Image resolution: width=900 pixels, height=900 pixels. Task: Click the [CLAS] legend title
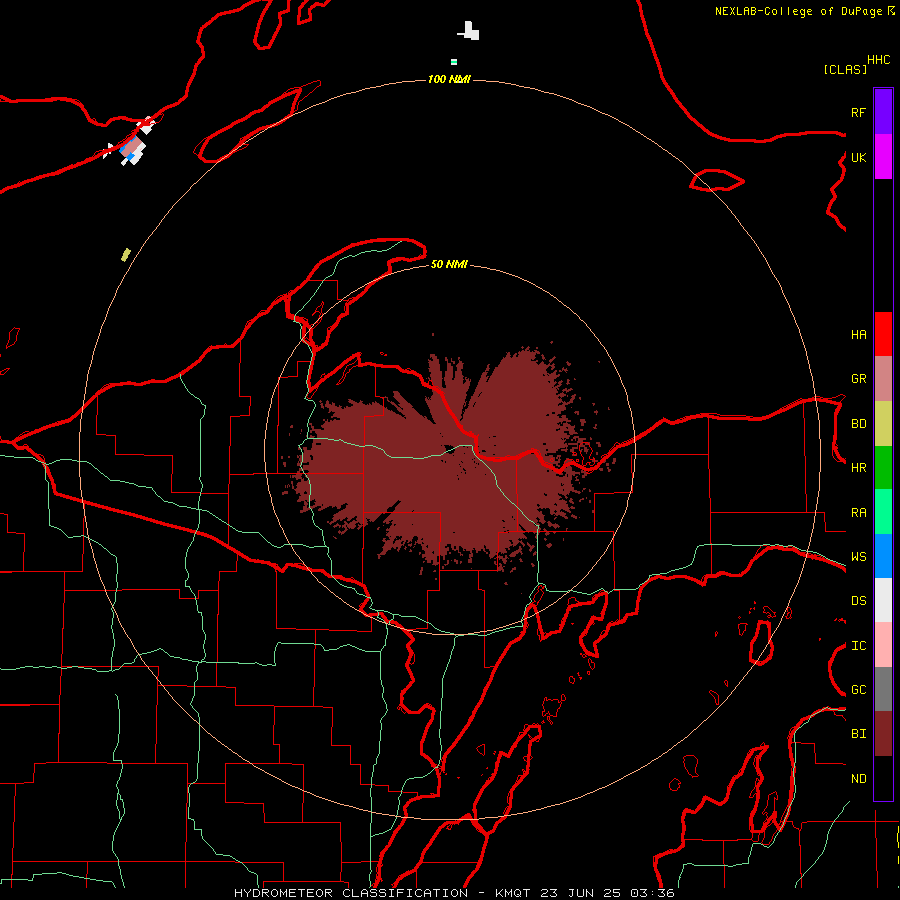[844, 69]
